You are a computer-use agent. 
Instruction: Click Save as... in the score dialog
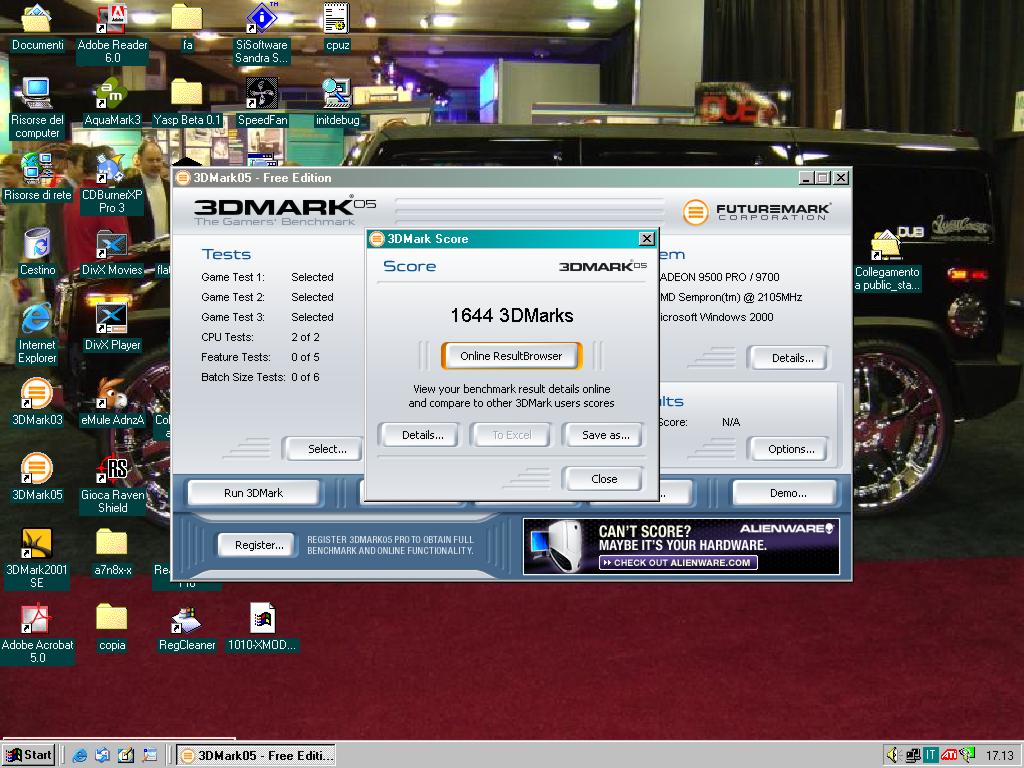605,435
